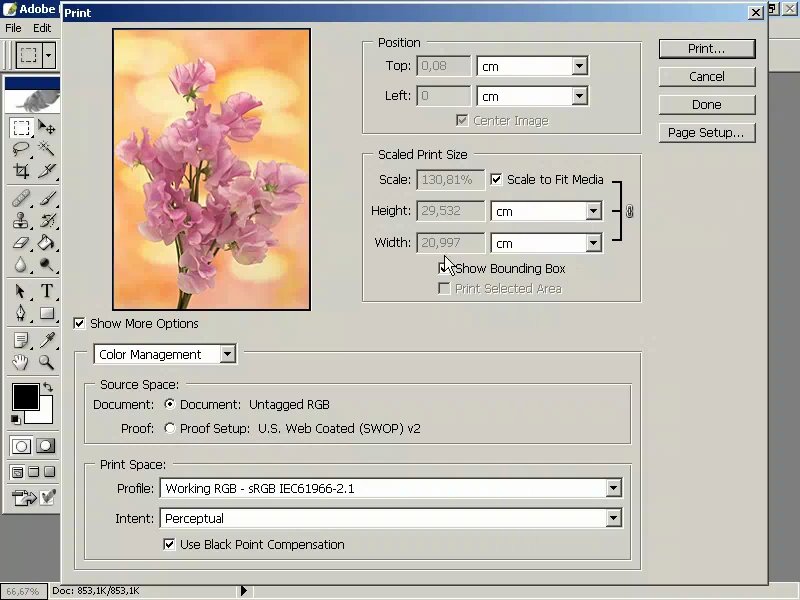Select the Zoom tool
This screenshot has width=800, height=600.
[46, 362]
